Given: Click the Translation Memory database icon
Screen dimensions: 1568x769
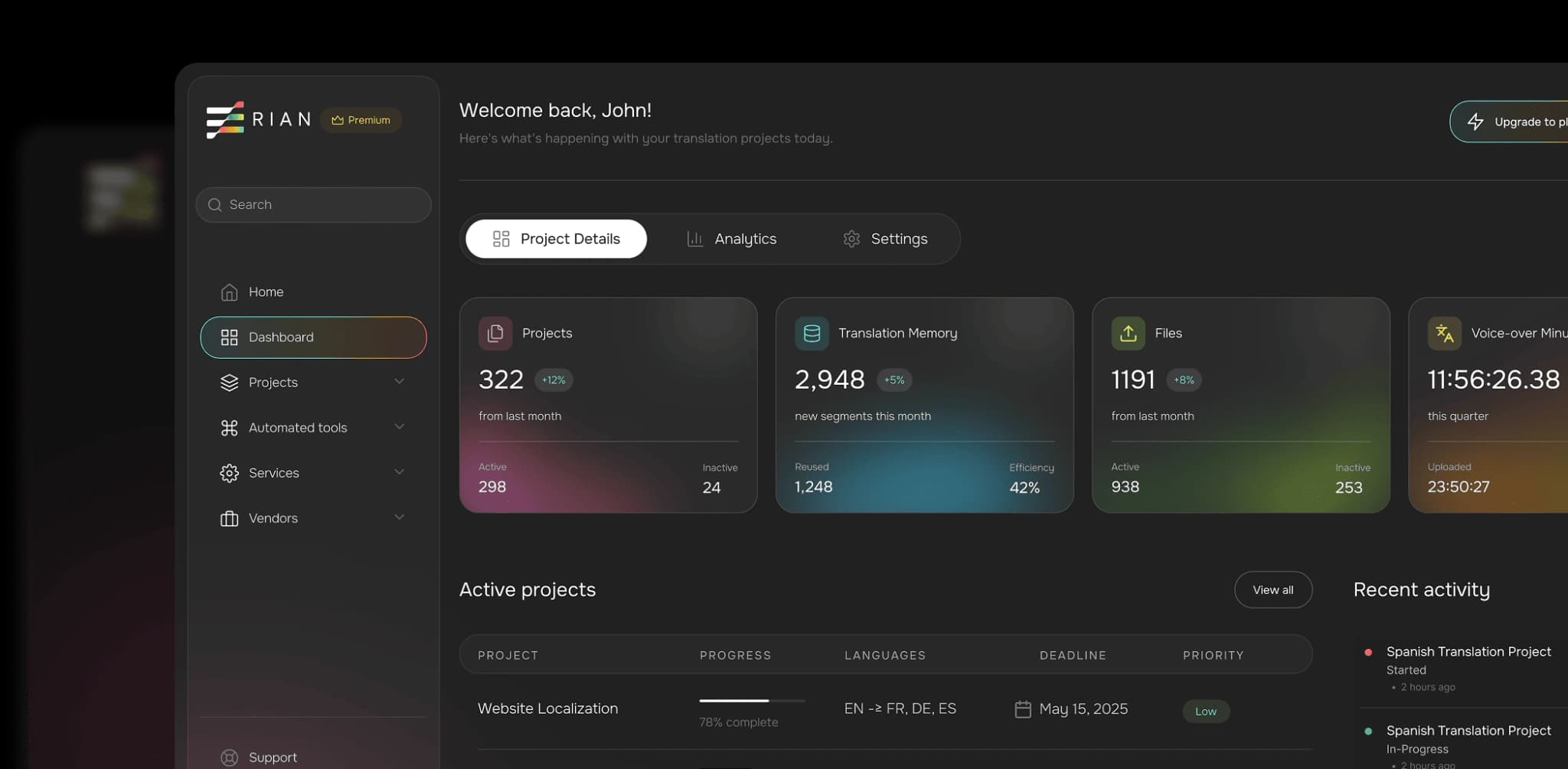Looking at the screenshot, I should [812, 333].
